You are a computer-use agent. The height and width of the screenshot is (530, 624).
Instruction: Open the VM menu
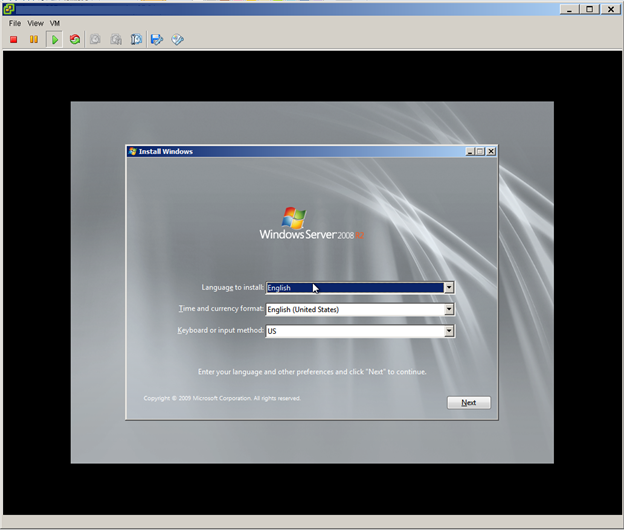coord(55,23)
